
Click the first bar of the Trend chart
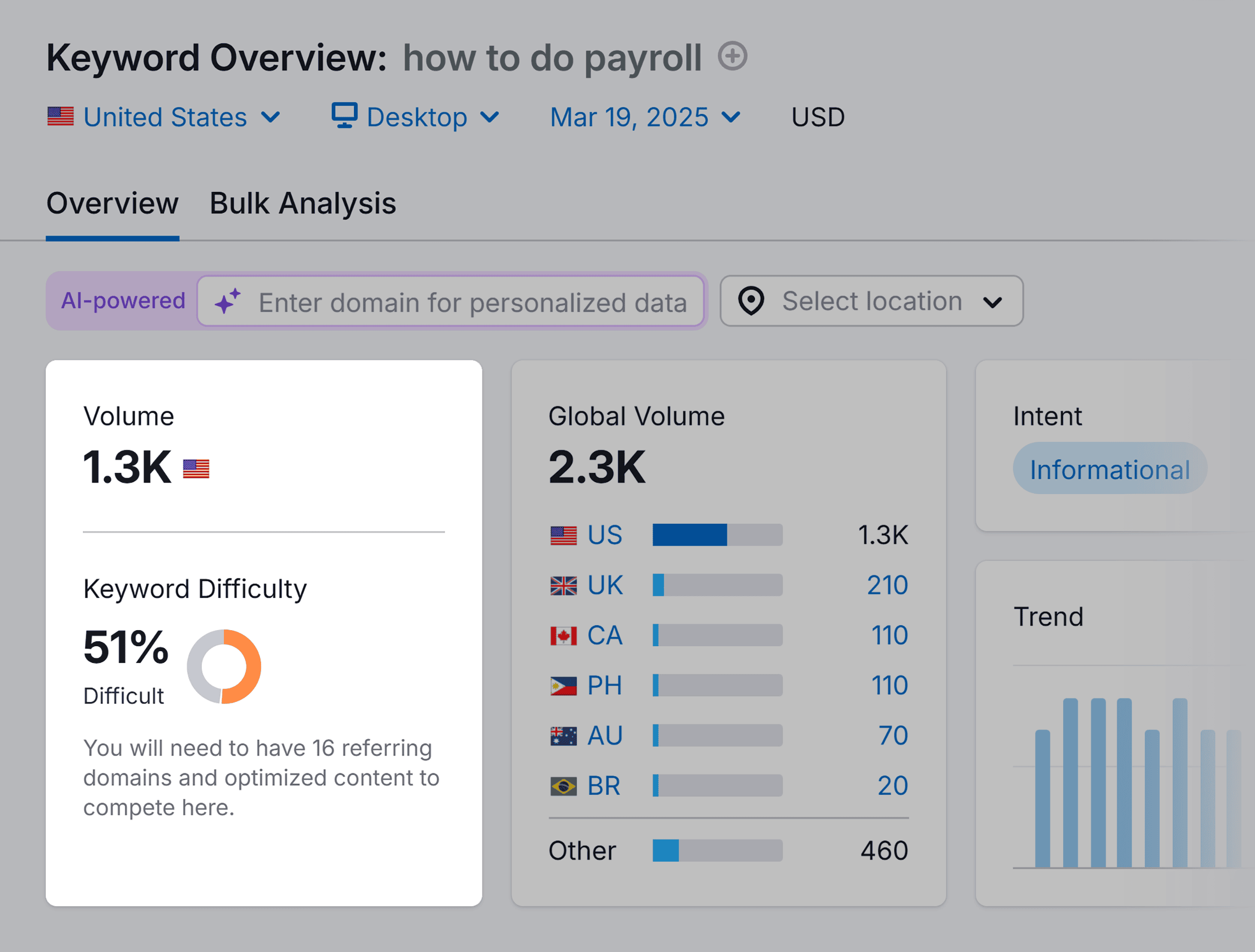click(1042, 798)
